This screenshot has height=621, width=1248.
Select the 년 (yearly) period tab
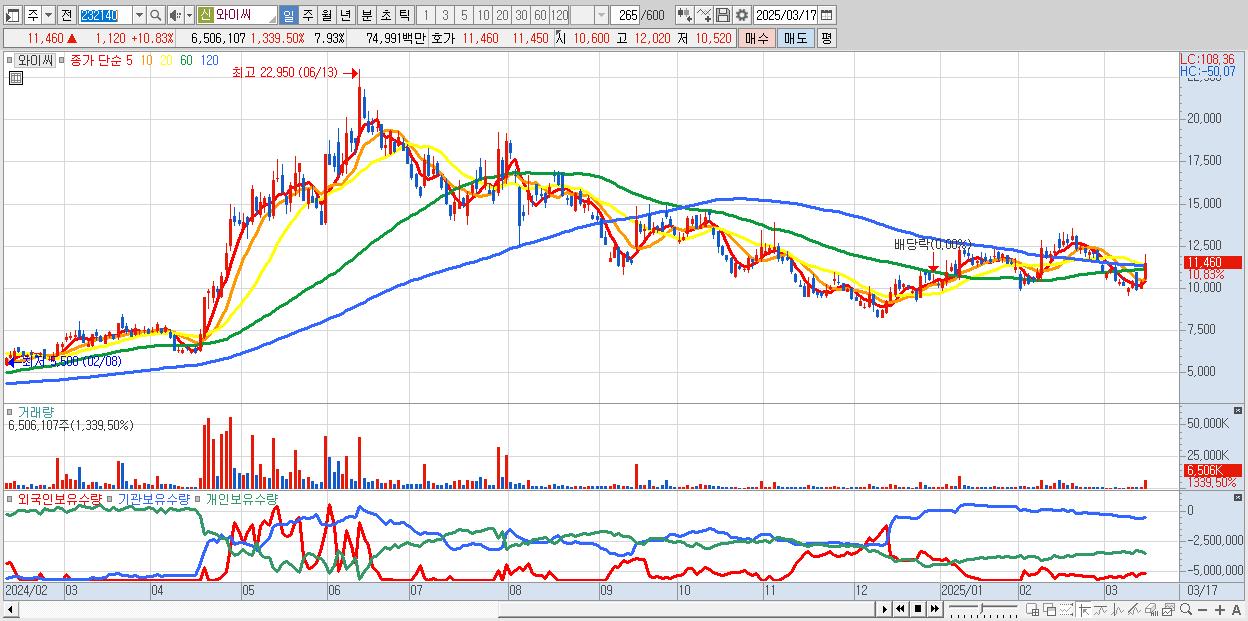[x=345, y=15]
